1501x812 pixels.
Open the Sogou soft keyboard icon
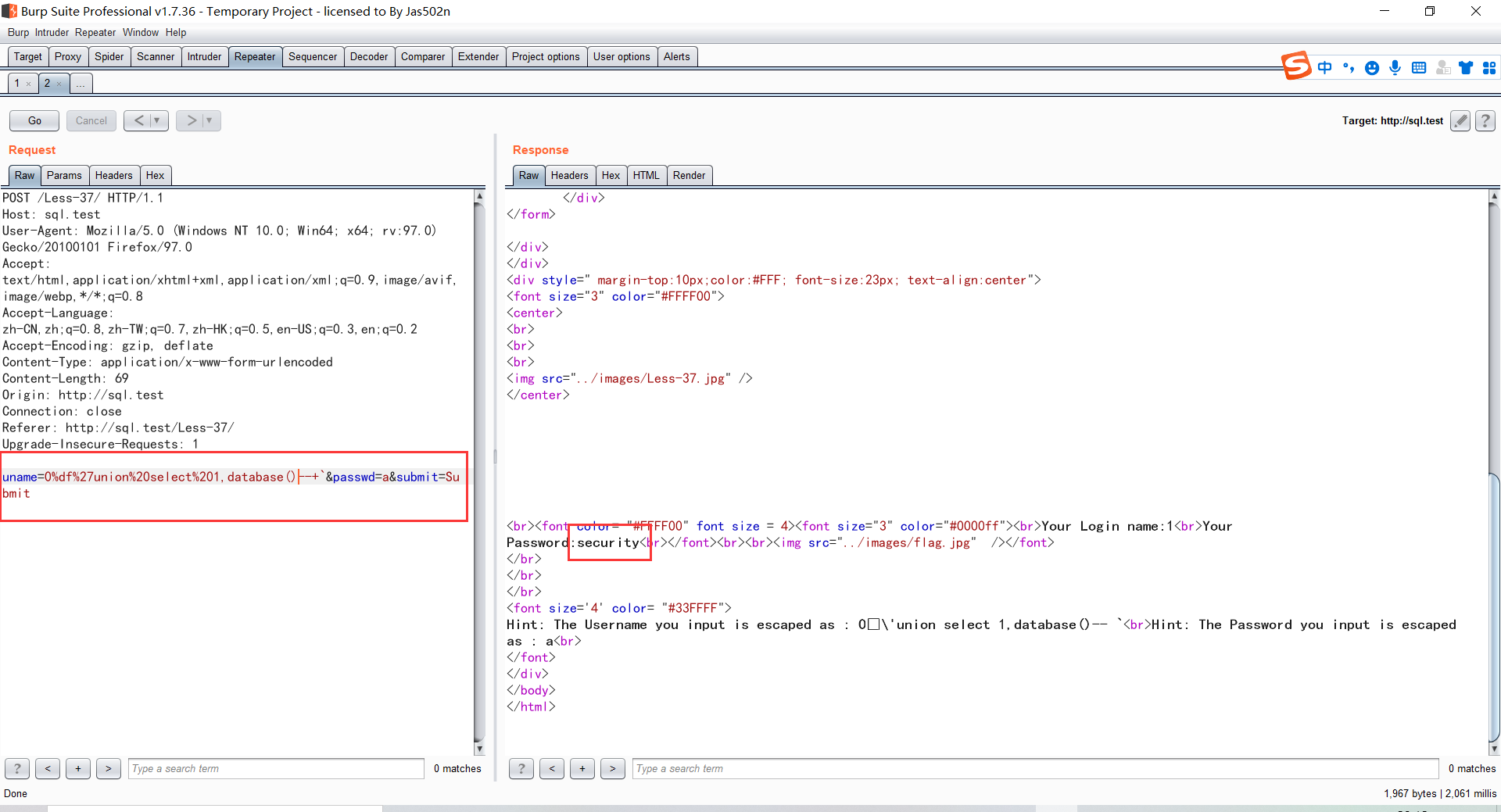click(1419, 68)
